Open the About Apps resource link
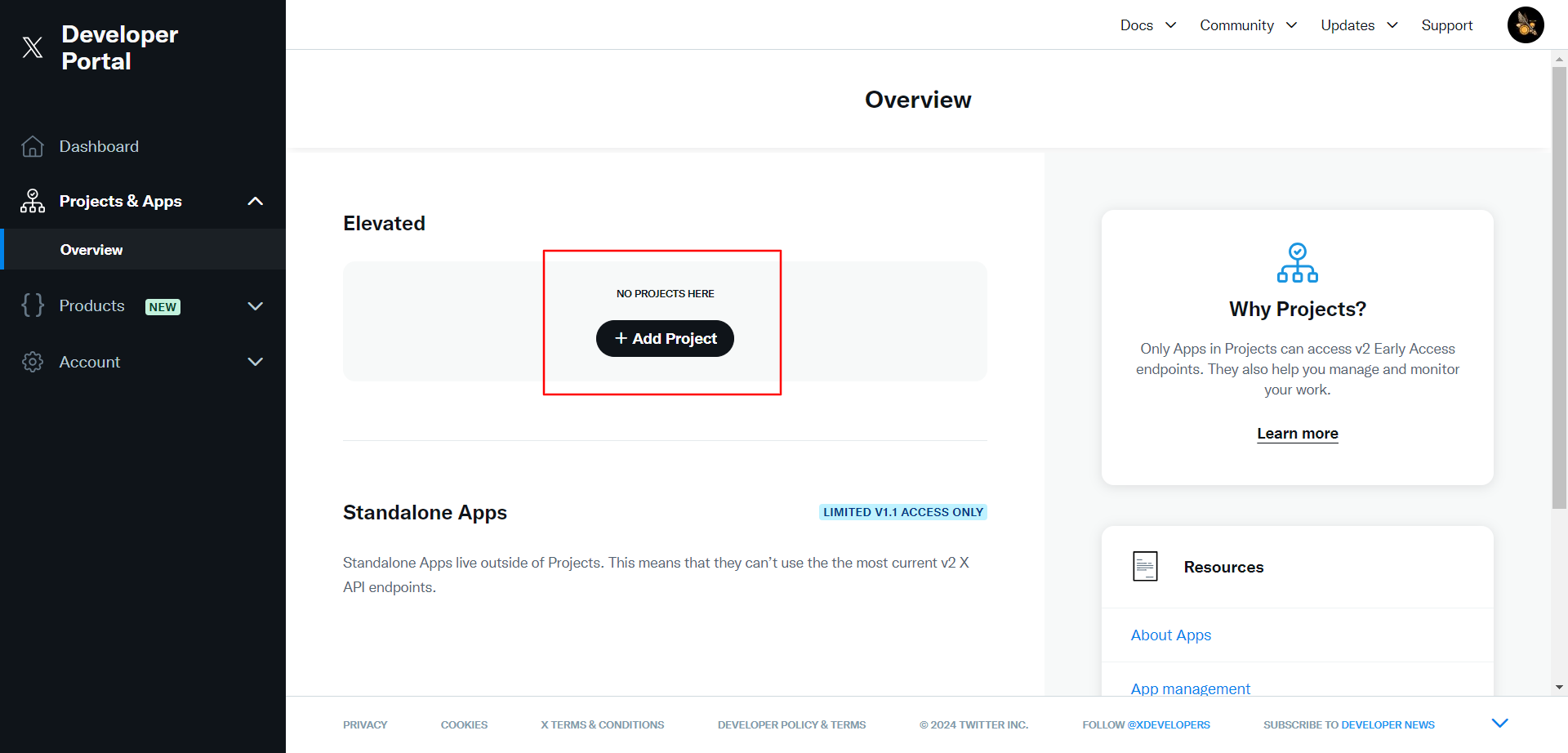The image size is (1568, 753). (x=1170, y=635)
